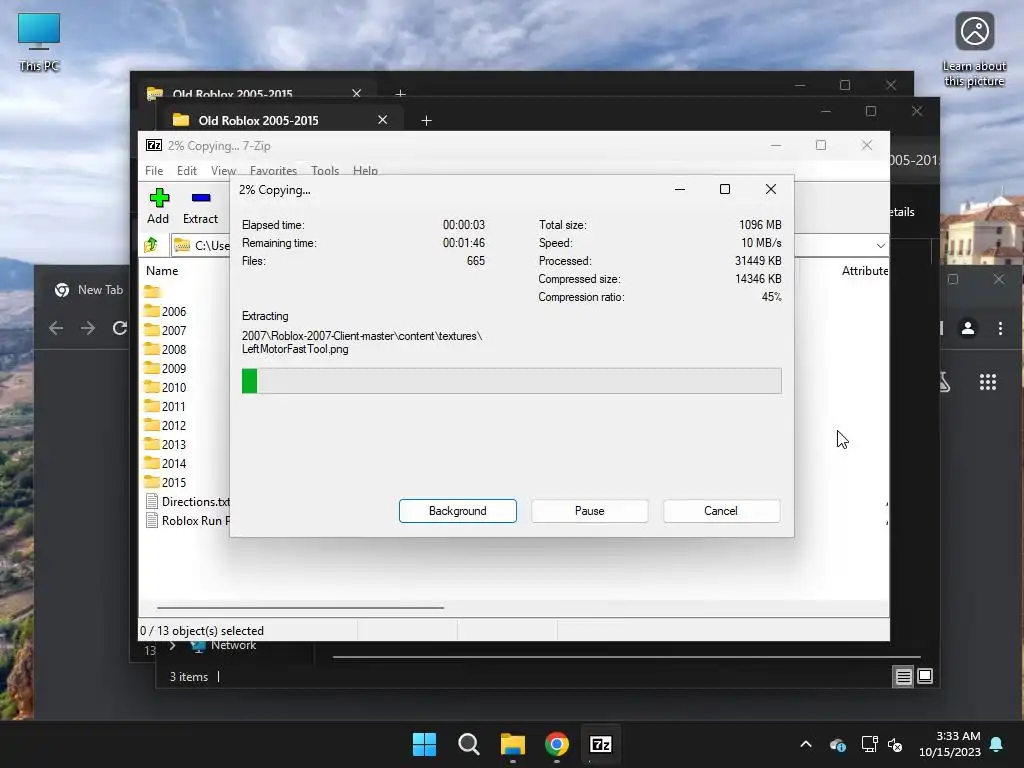Click the Extract toolbar icon in 7-Zip
Viewport: 1024px width, 768px height.
(x=200, y=206)
